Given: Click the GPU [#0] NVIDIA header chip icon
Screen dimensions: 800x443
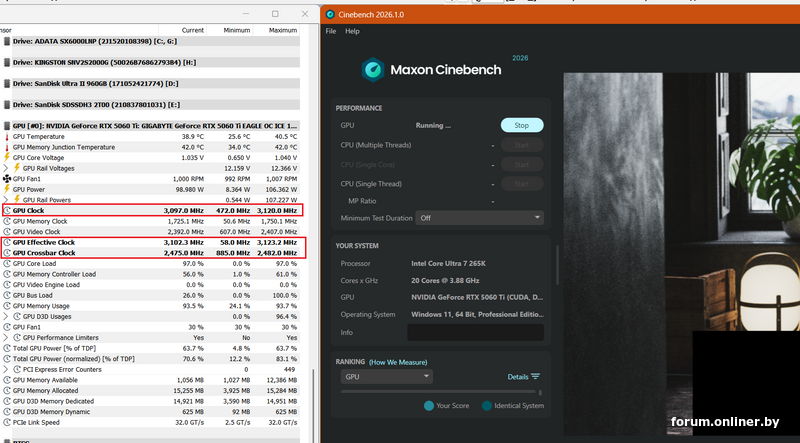Looking at the screenshot, I should [7, 126].
